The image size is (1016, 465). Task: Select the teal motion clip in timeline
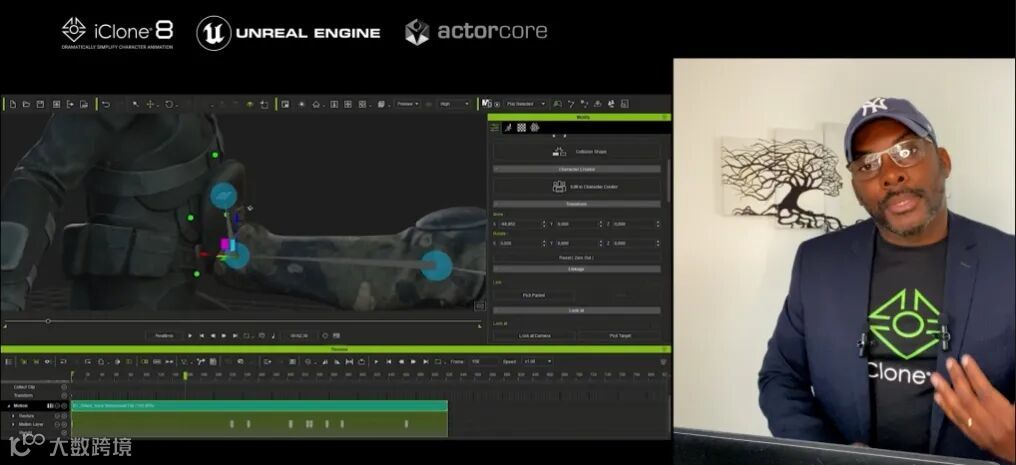pos(259,406)
